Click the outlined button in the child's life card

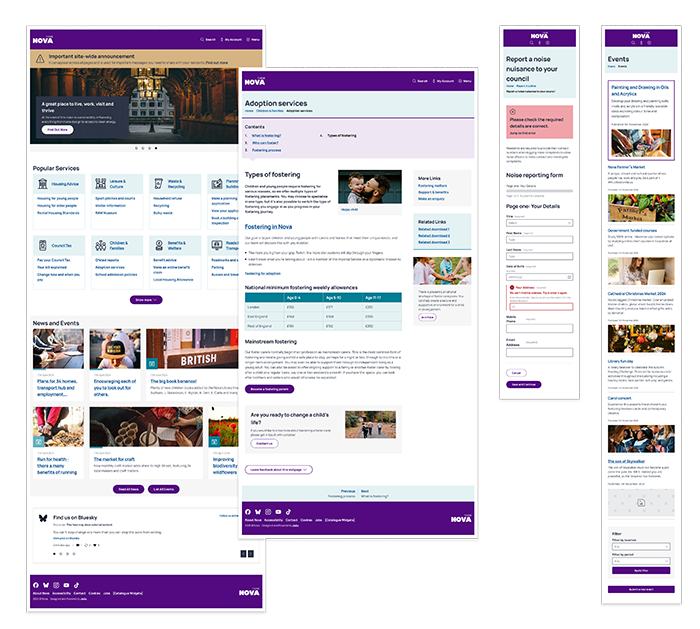tap(264, 443)
